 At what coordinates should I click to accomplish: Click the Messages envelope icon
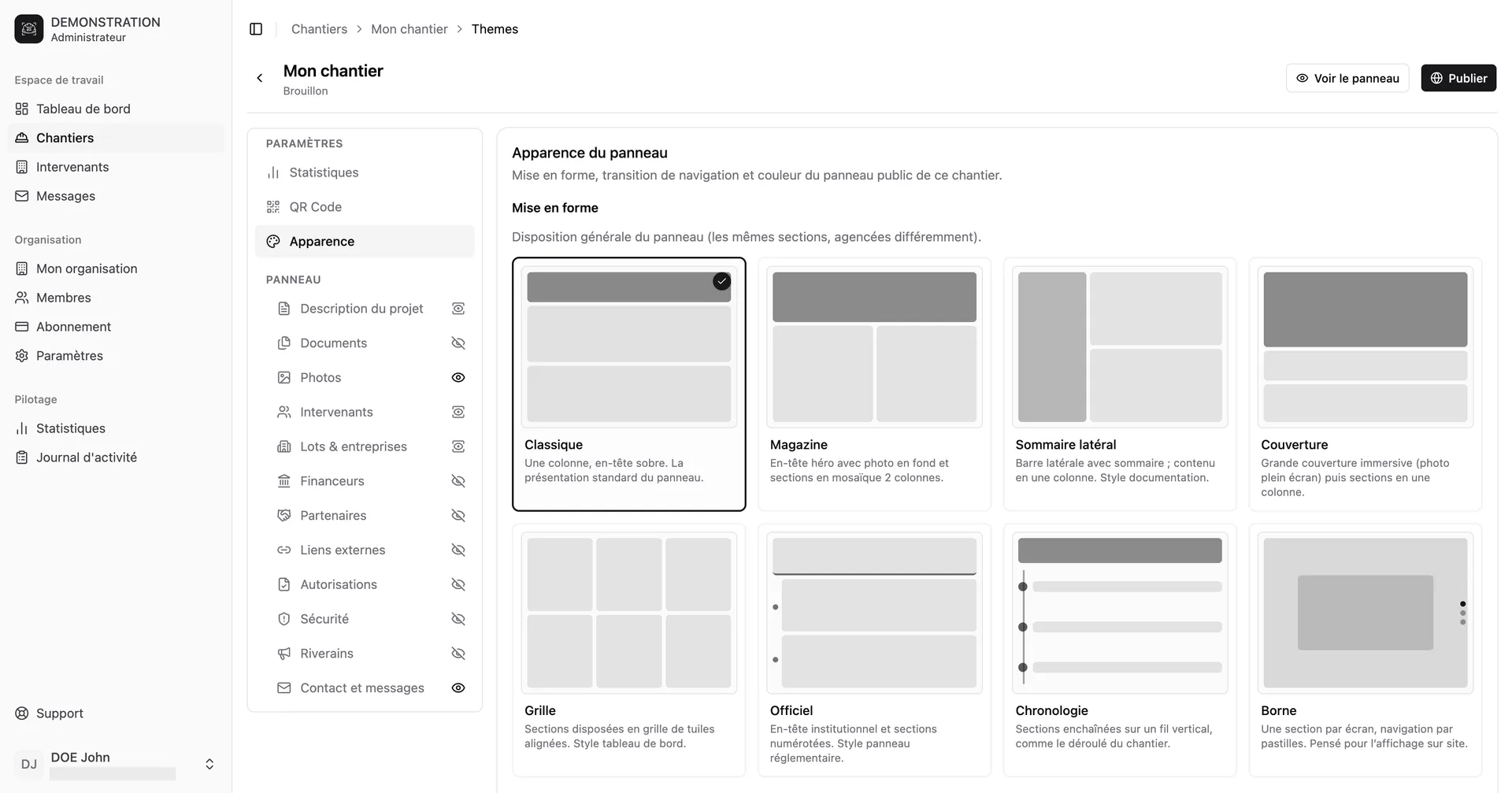(22, 196)
